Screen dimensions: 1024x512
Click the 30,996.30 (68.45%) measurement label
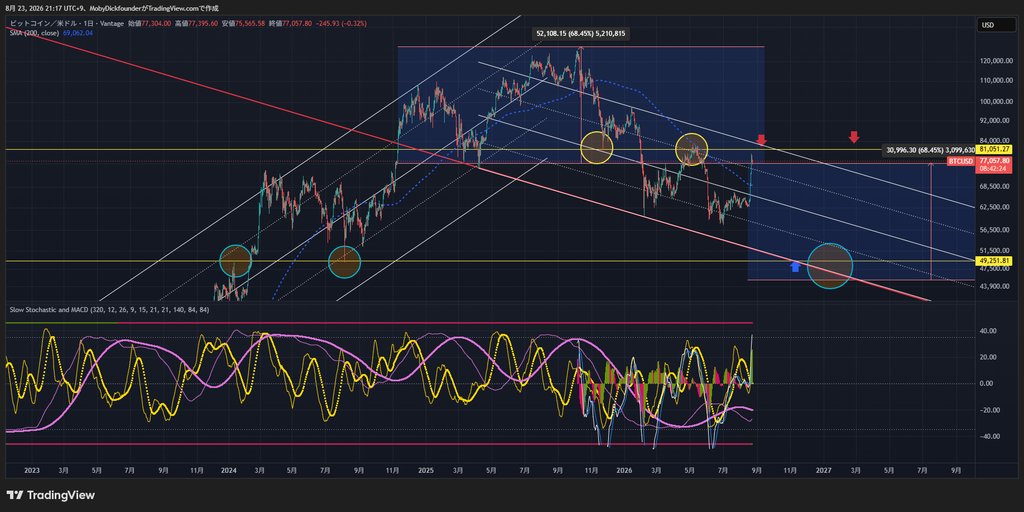pos(928,150)
